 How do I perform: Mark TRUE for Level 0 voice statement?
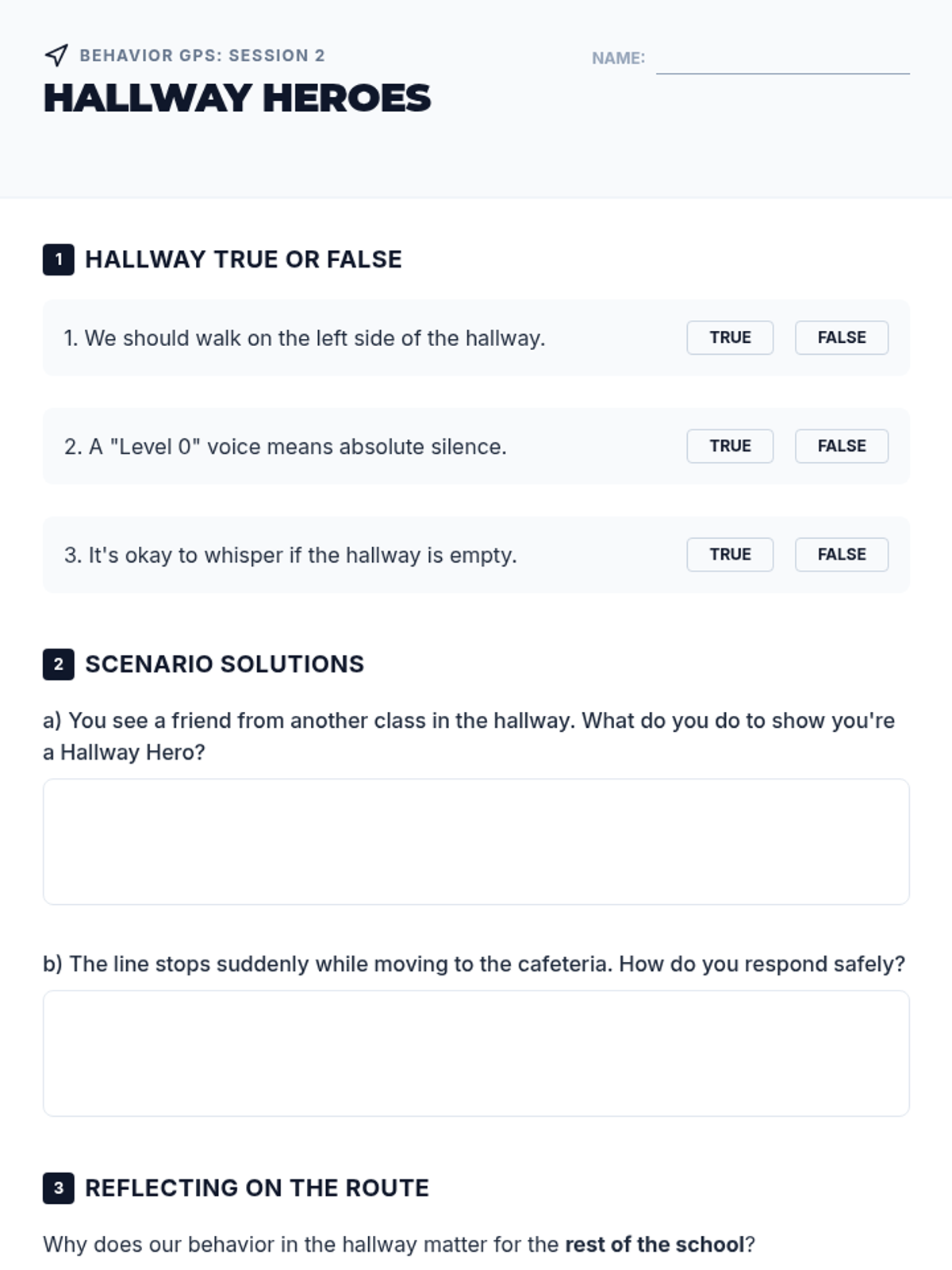730,446
